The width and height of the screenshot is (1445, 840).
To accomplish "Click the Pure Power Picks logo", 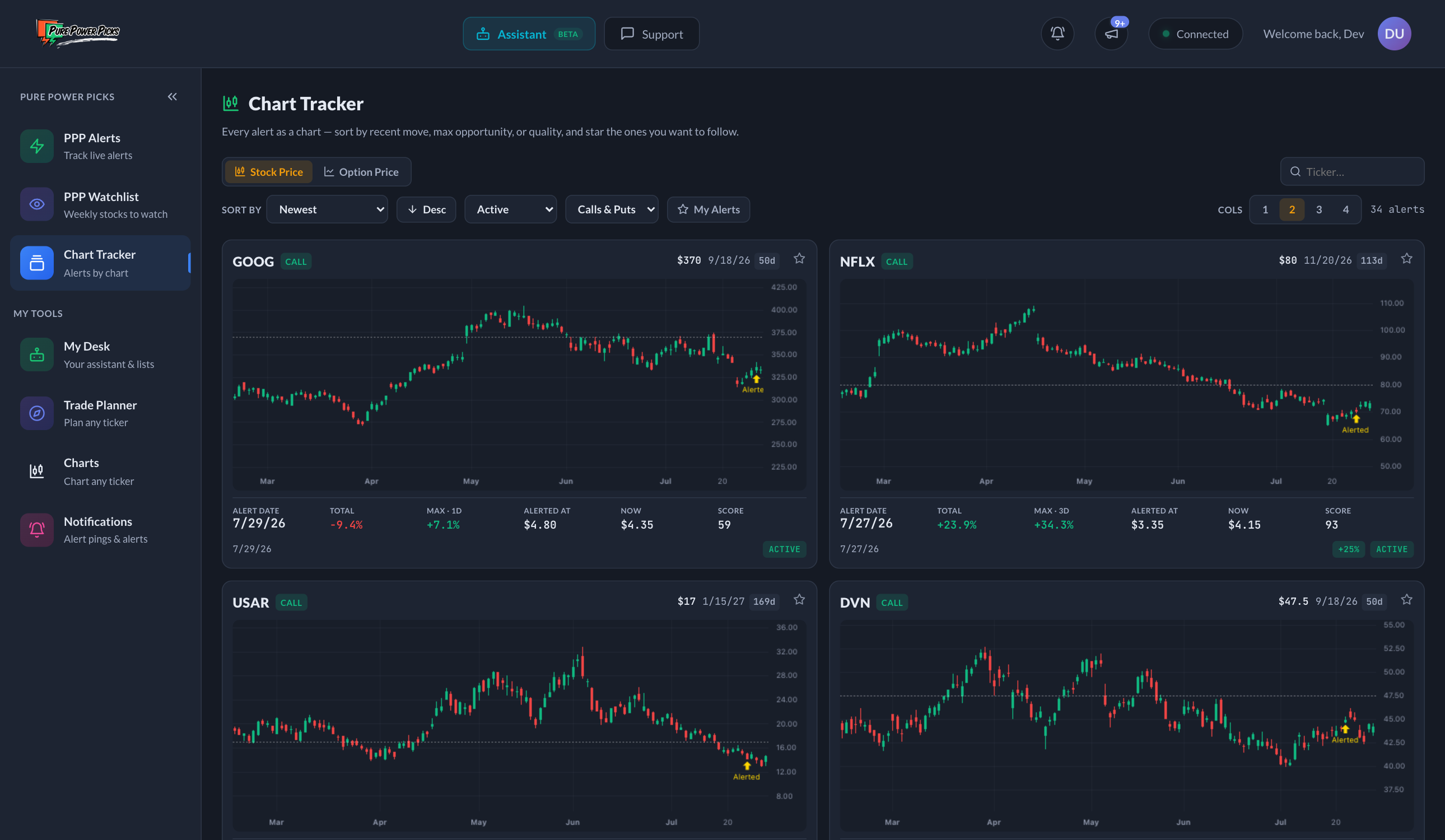I will (77, 32).
